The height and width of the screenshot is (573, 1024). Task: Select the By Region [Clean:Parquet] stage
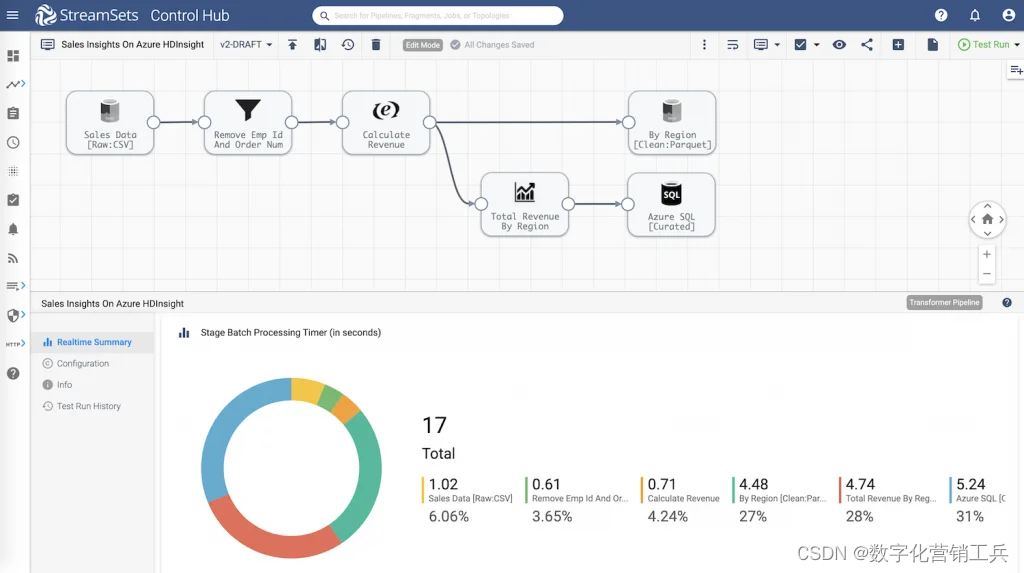[x=672, y=123]
